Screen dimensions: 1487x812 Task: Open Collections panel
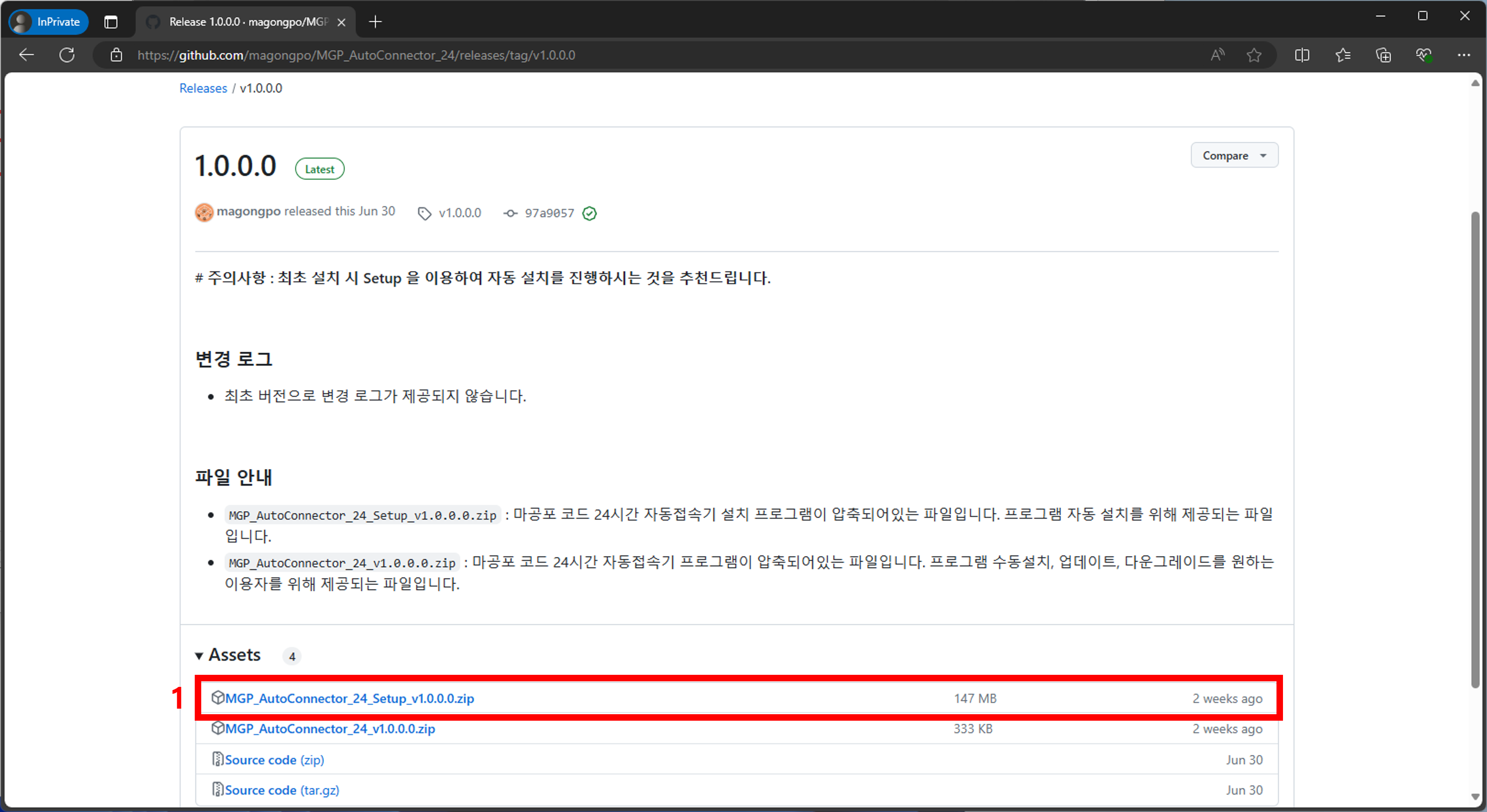pyautogui.click(x=1383, y=55)
